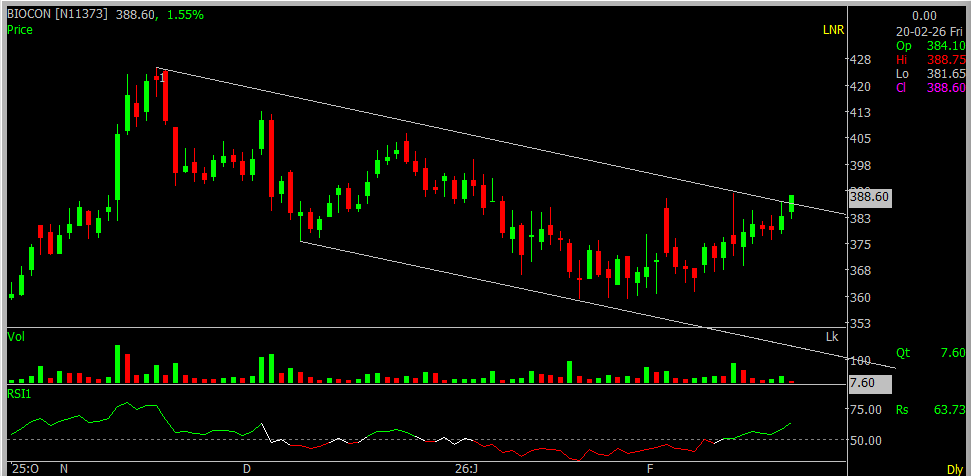
Task: Select the Lo 381.65 low value
Action: coord(930,74)
